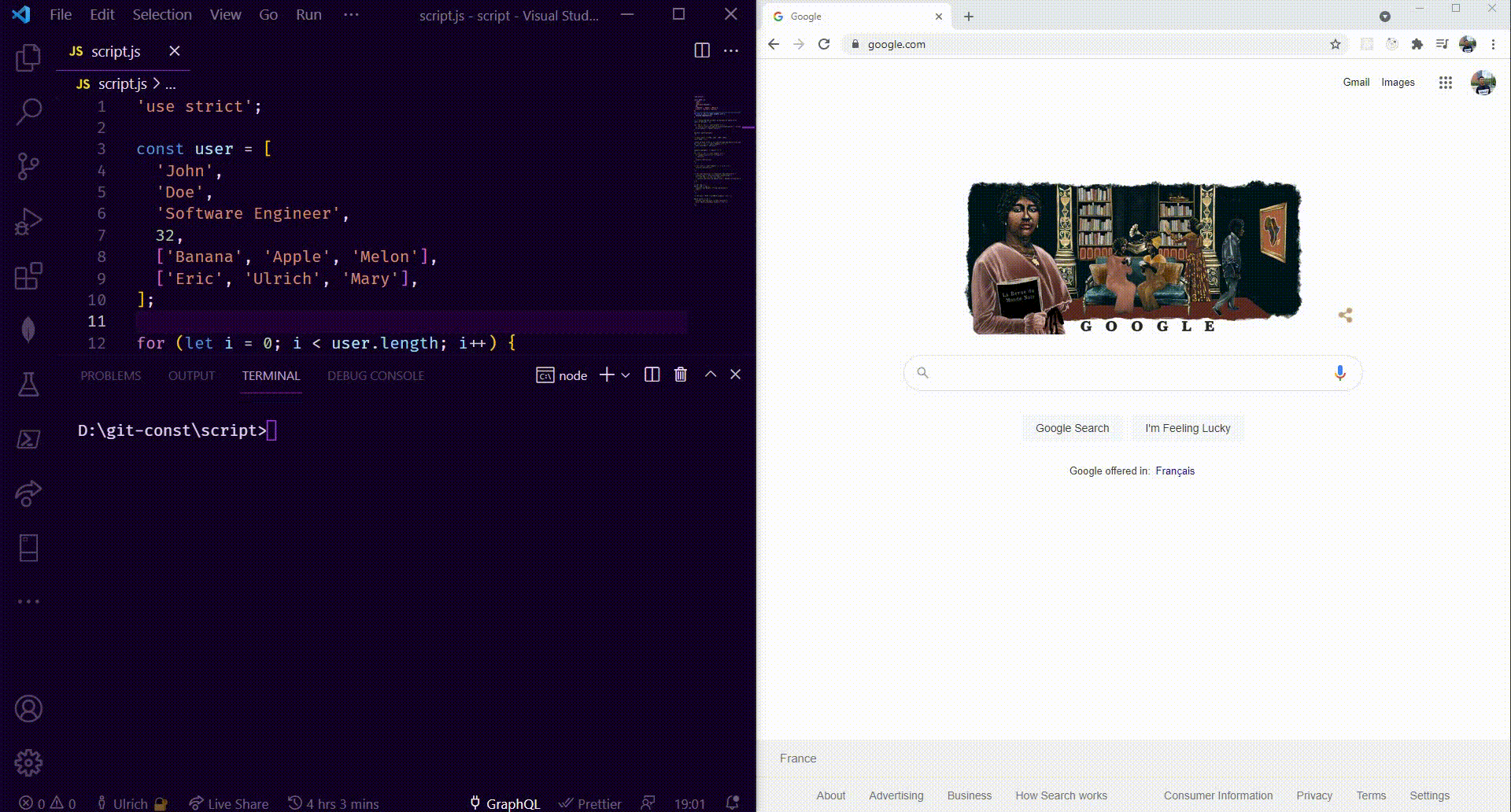The image size is (1511, 812).
Task: Open the Extensions view
Action: click(x=28, y=275)
